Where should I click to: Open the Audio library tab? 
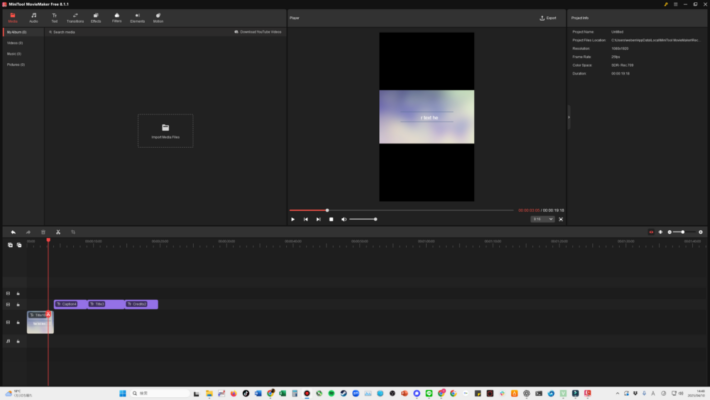click(34, 17)
